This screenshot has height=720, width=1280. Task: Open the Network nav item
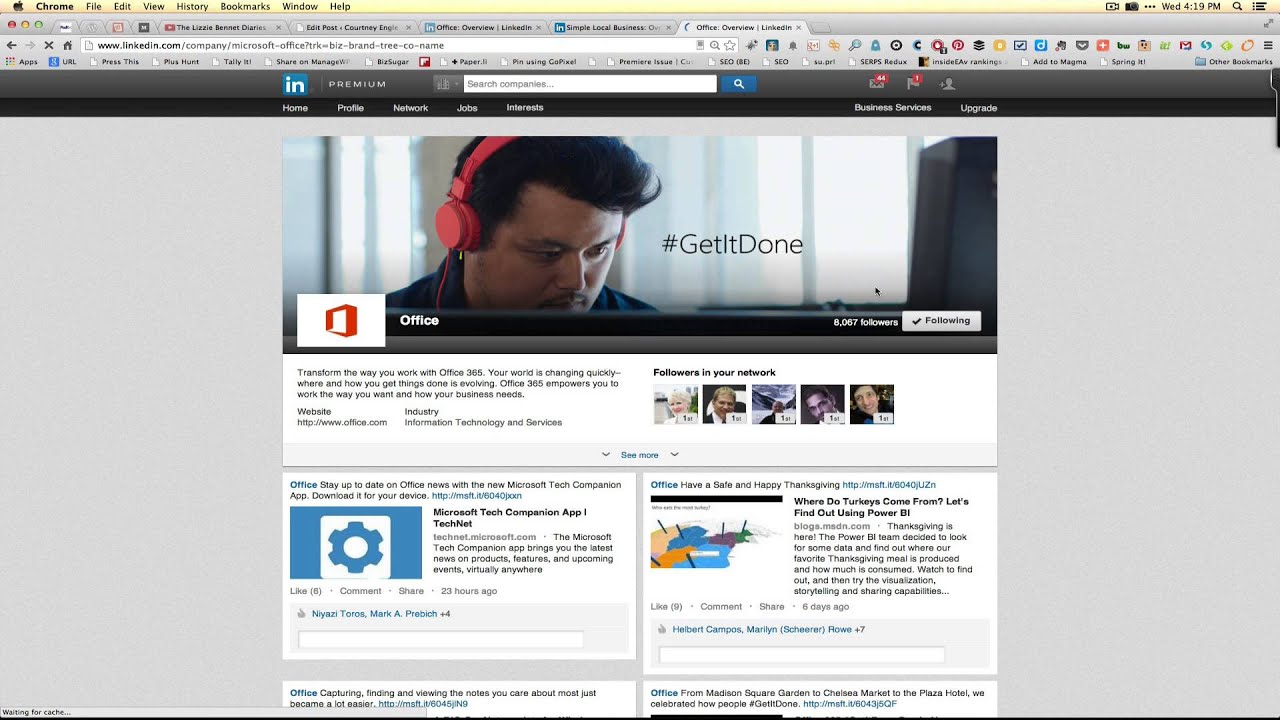(x=410, y=108)
